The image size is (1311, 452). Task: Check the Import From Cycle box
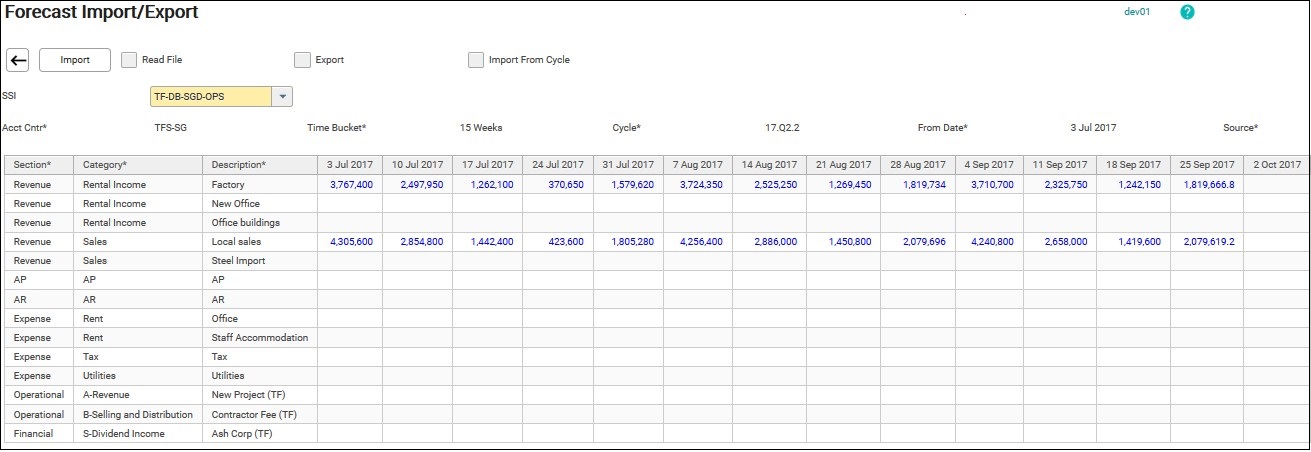[x=476, y=60]
